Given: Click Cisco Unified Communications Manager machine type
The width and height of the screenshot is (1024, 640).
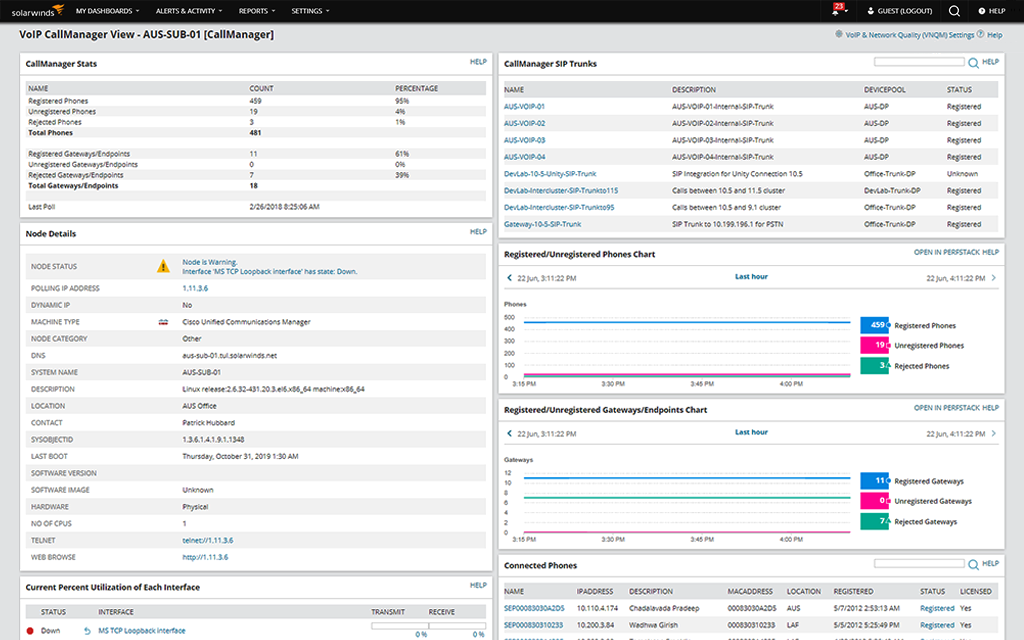Looking at the screenshot, I should tap(246, 322).
